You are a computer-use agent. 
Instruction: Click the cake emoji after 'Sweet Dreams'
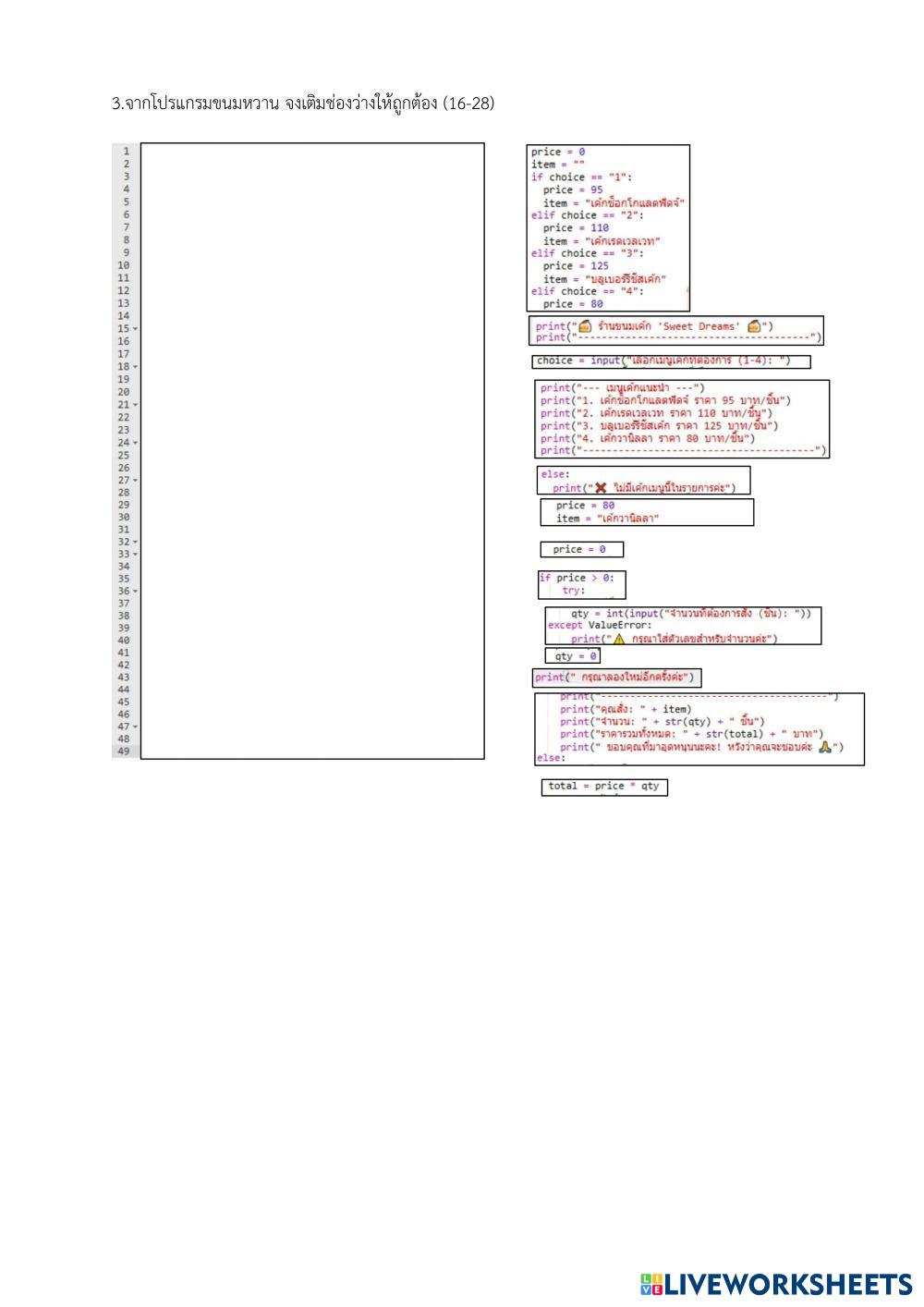(x=754, y=325)
